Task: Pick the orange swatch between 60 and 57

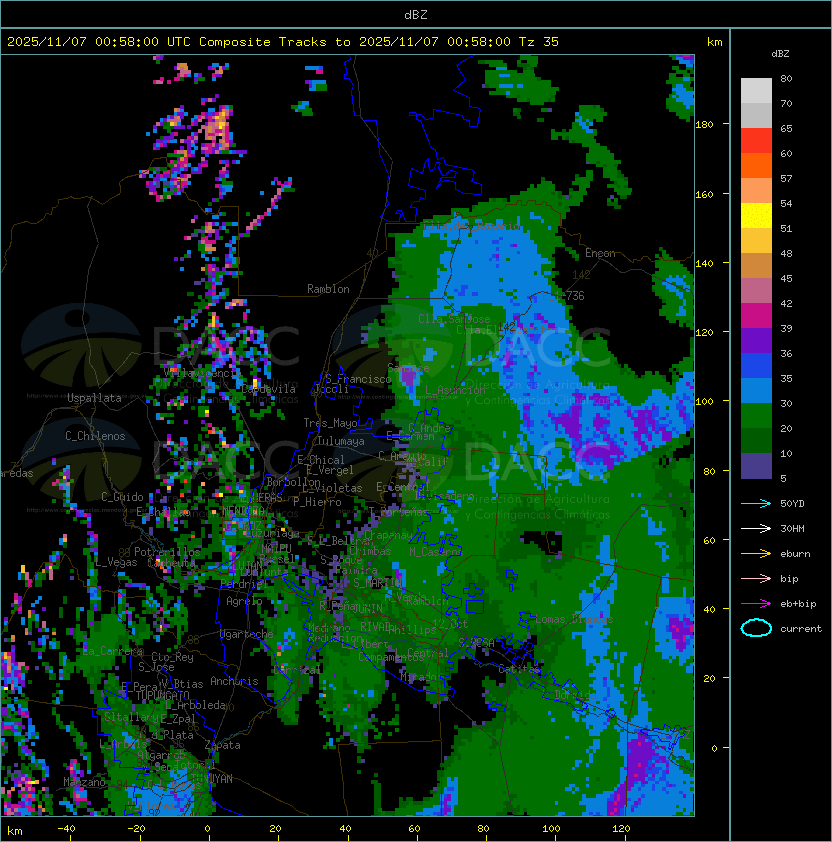Action: 756,165
